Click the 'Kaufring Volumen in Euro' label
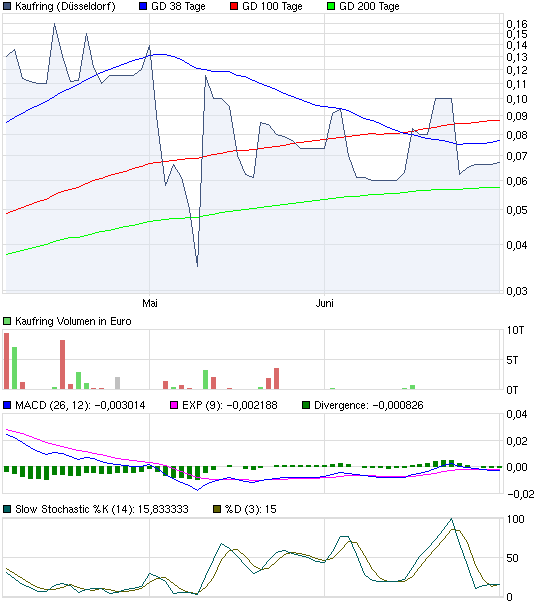 pyautogui.click(x=73, y=321)
